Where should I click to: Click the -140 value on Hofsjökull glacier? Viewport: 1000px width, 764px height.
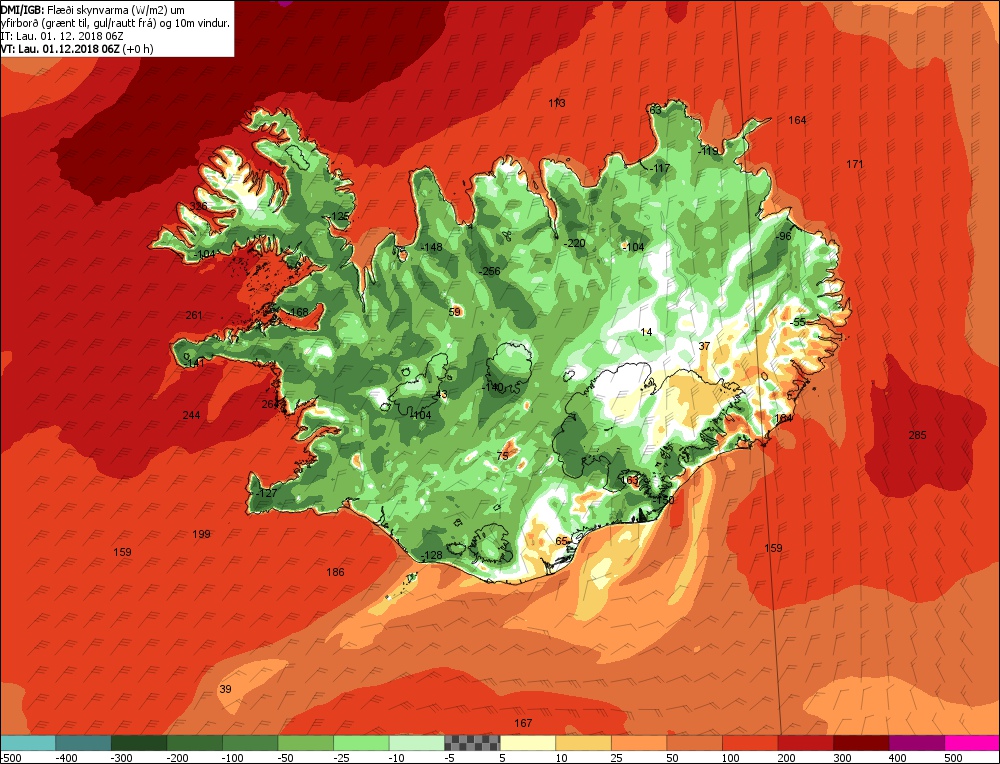coord(492,387)
